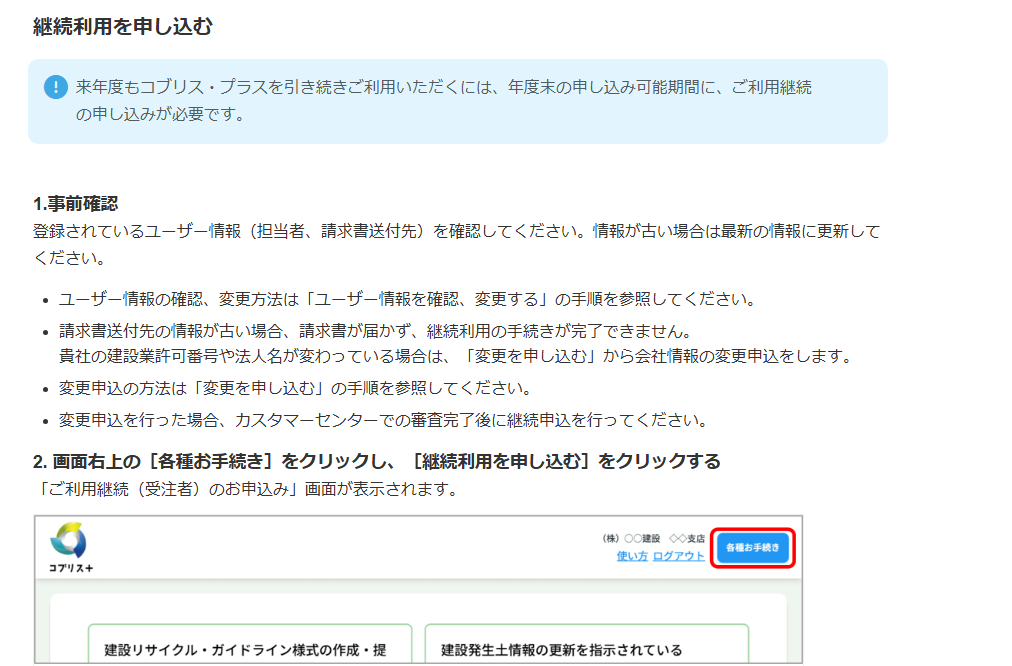Click the 1.事前確認 section heading
The height and width of the screenshot is (666, 1012).
(75, 204)
